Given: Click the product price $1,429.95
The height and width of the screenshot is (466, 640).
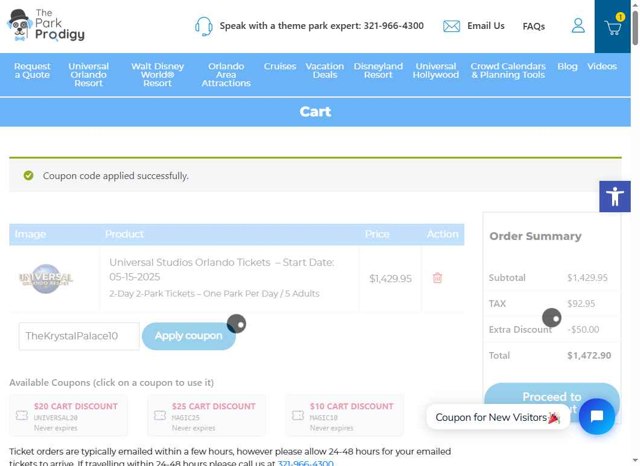Looking at the screenshot, I should [390, 279].
